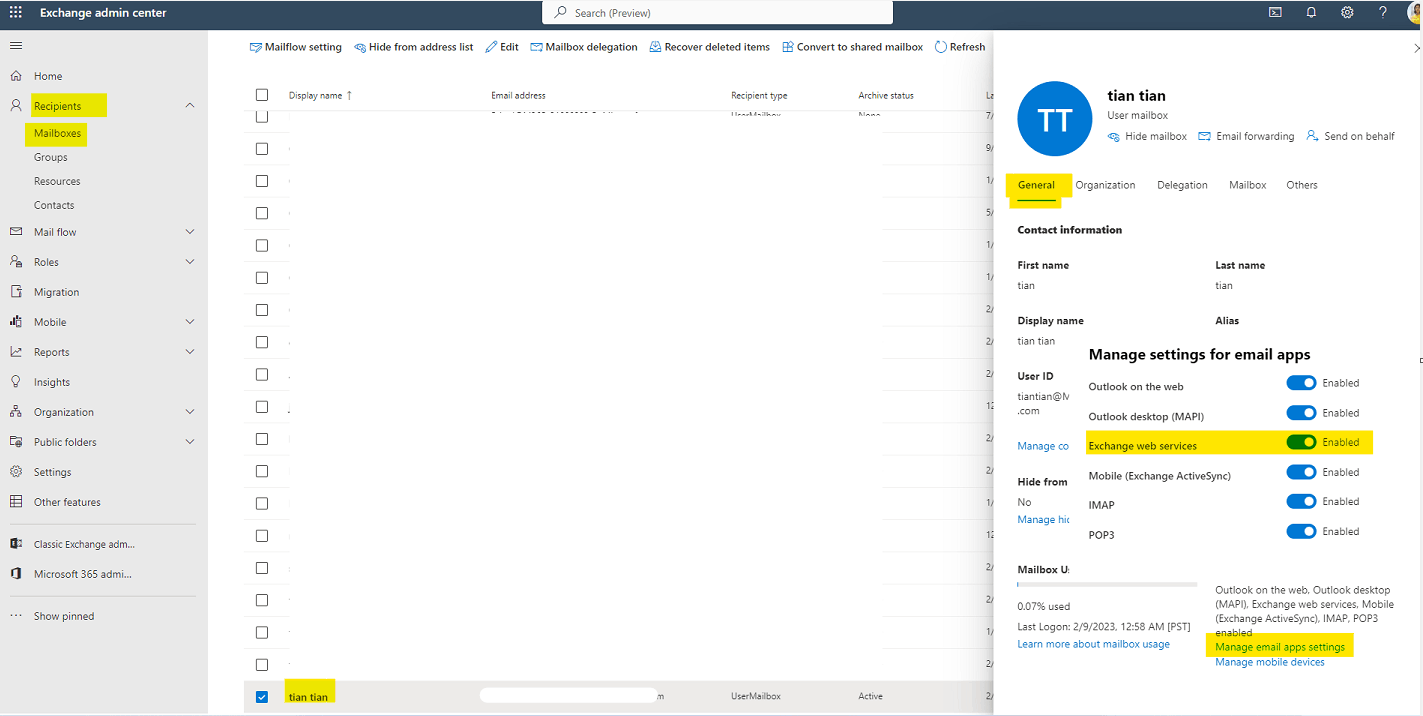Go to Home in the sidebar
This screenshot has width=1423, height=716.
(48, 76)
